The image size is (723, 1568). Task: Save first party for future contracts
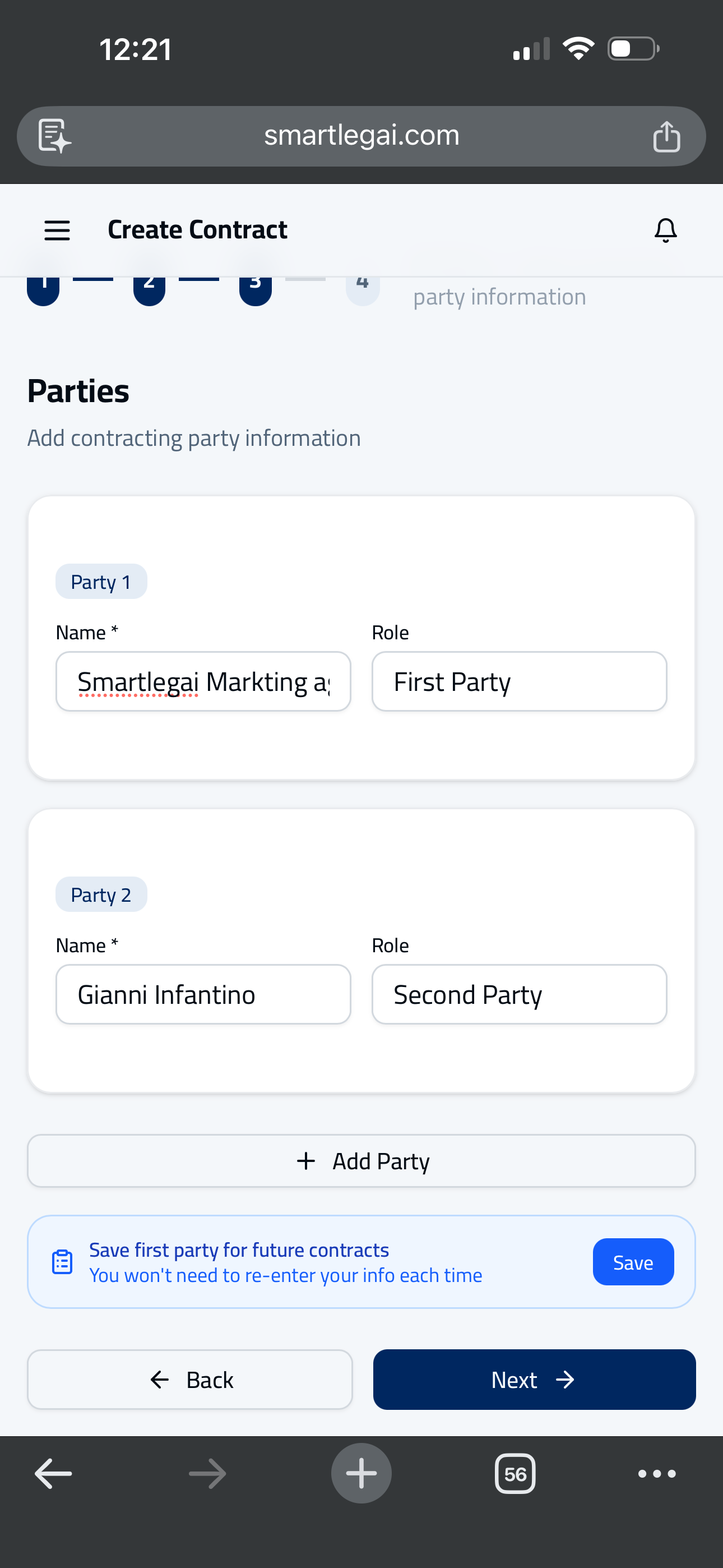pyautogui.click(x=633, y=1262)
